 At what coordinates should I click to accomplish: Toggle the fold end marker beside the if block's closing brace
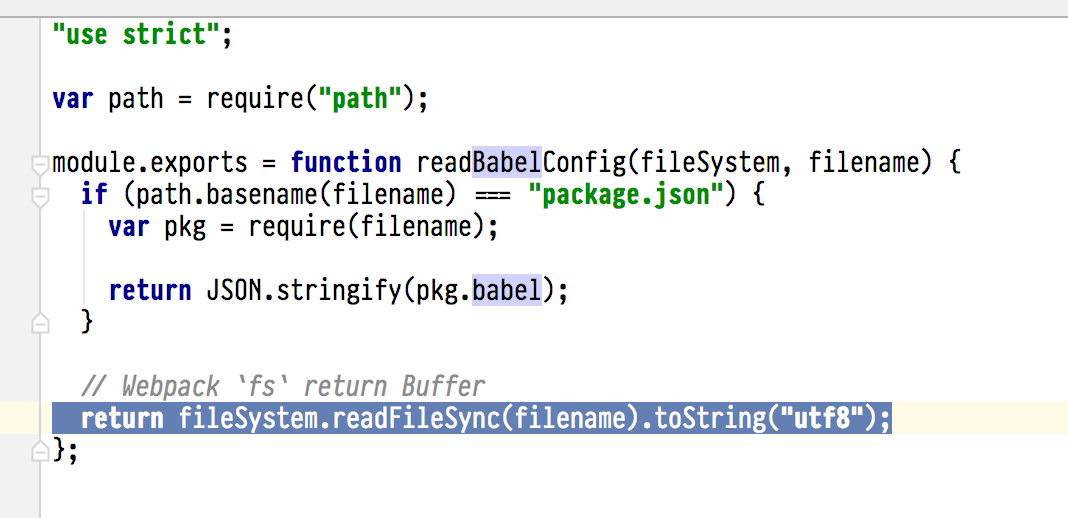tap(40, 323)
